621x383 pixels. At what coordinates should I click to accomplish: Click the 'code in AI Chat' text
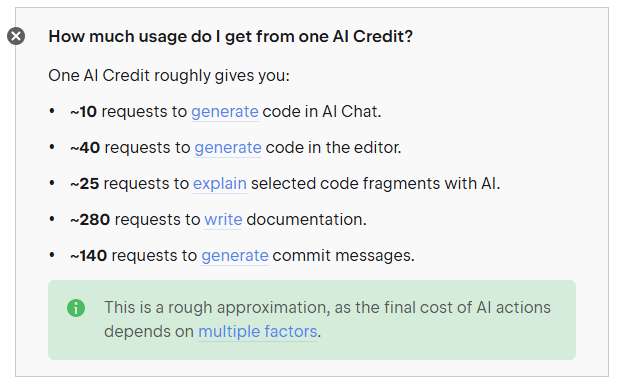[x=322, y=112]
